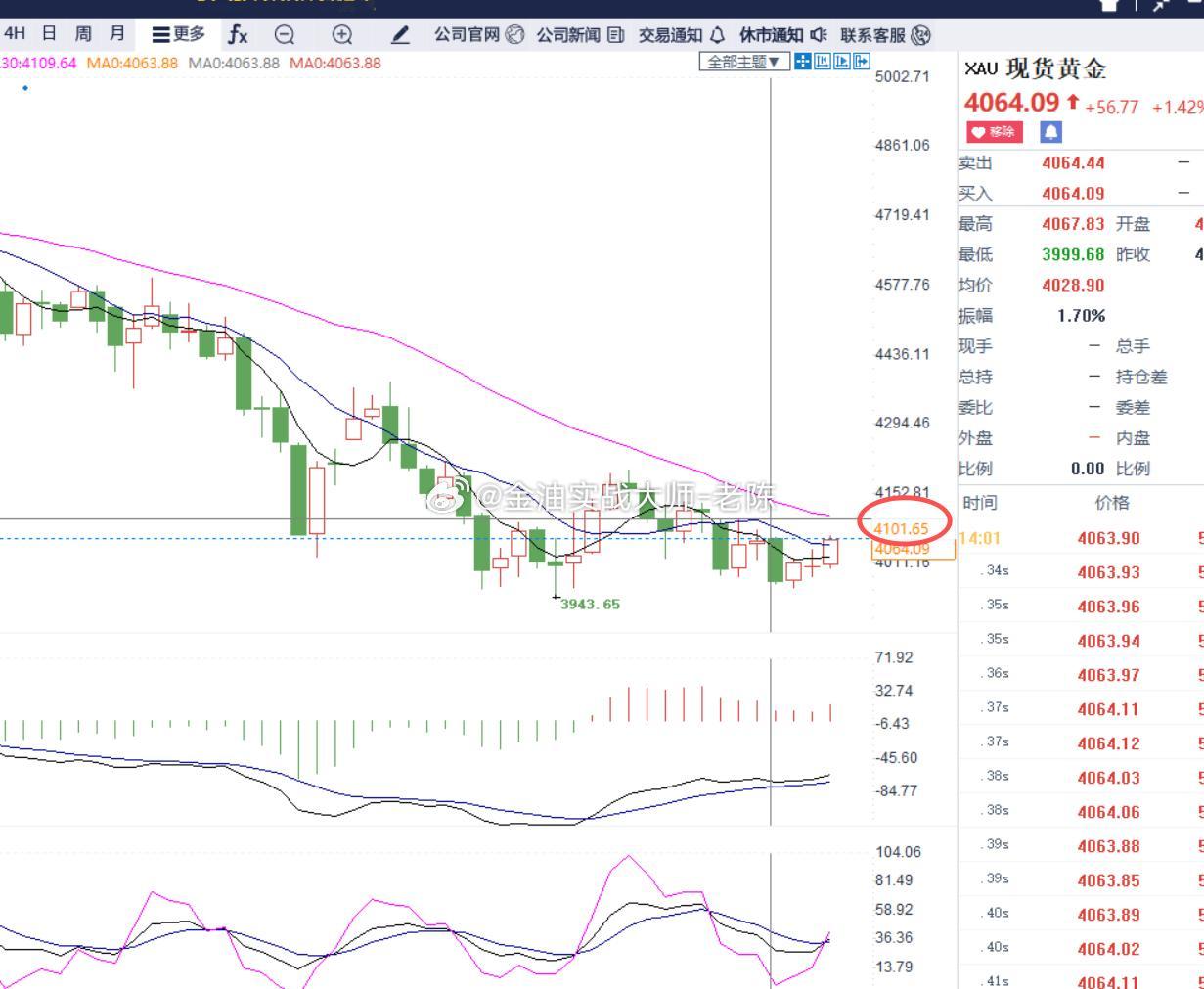The image size is (1204, 989).
Task: Switch chart to 4H timeframe
Action: 15,34
